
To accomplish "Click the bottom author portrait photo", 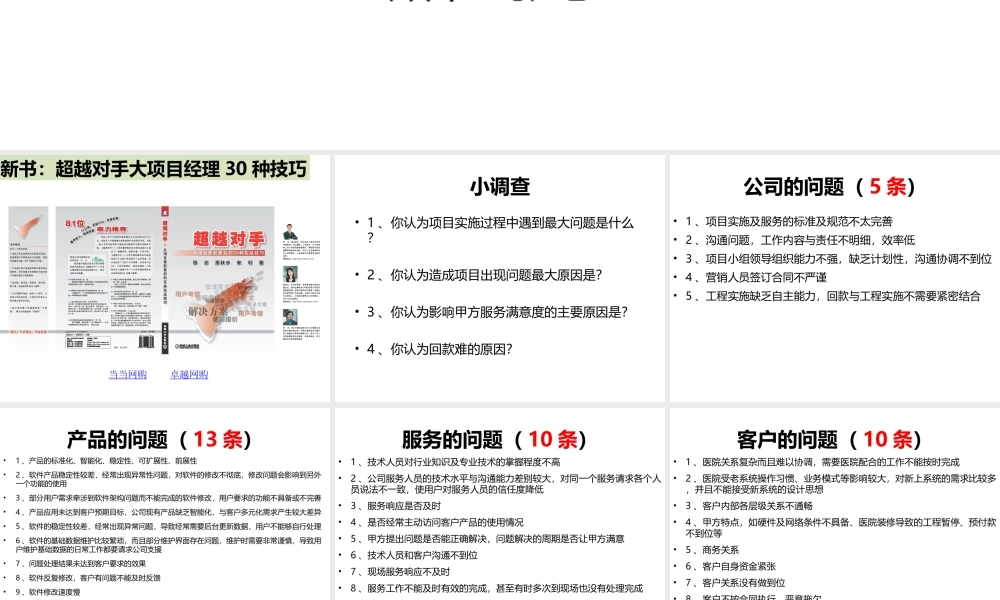I will [x=289, y=316].
